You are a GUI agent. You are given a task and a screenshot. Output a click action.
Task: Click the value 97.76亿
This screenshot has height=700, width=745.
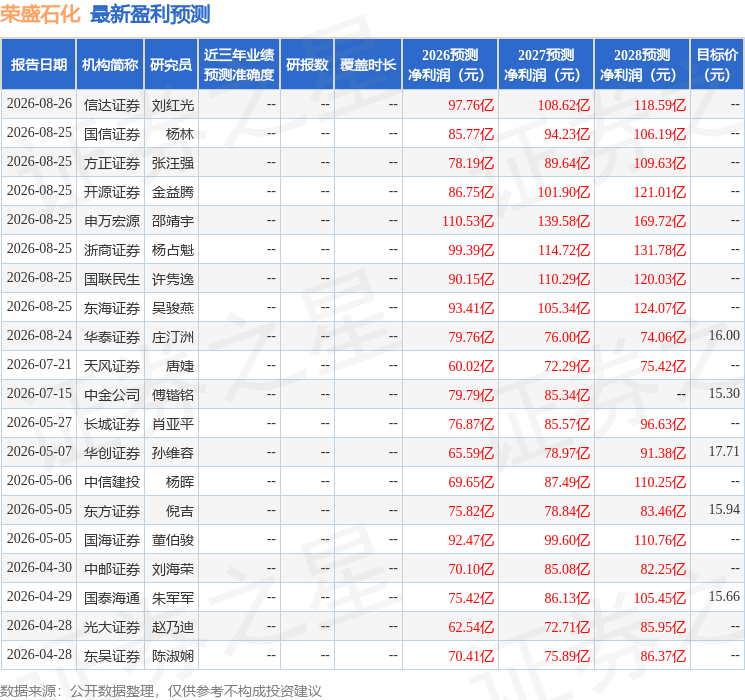(471, 105)
